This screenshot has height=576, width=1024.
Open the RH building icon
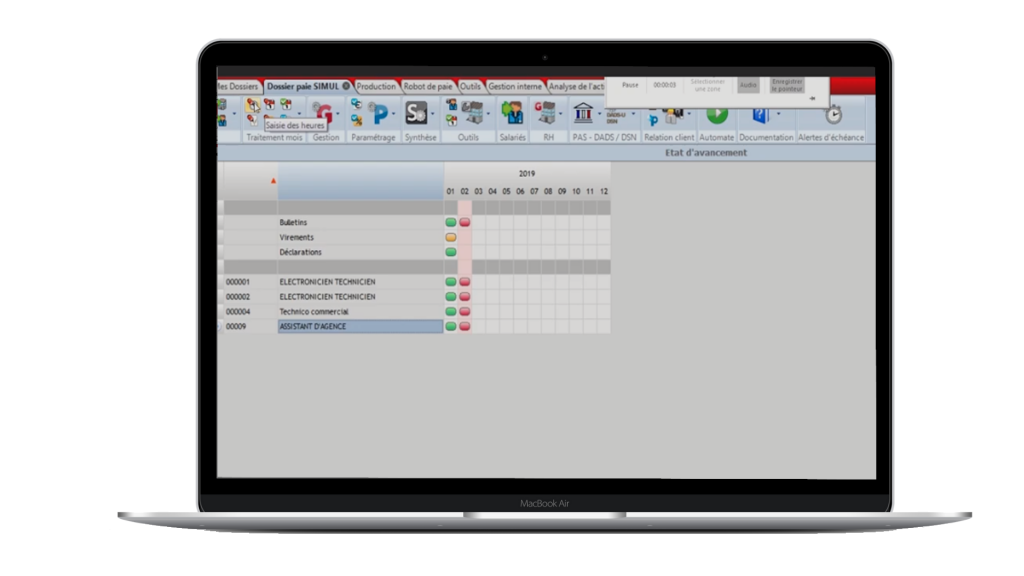point(545,112)
